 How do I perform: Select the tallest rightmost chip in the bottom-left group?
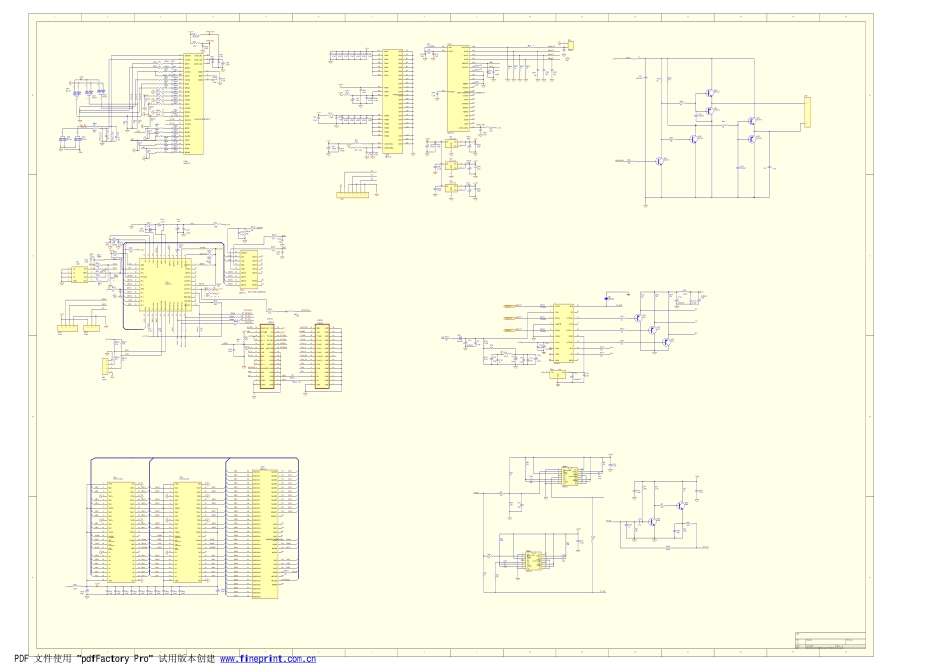coord(264,532)
